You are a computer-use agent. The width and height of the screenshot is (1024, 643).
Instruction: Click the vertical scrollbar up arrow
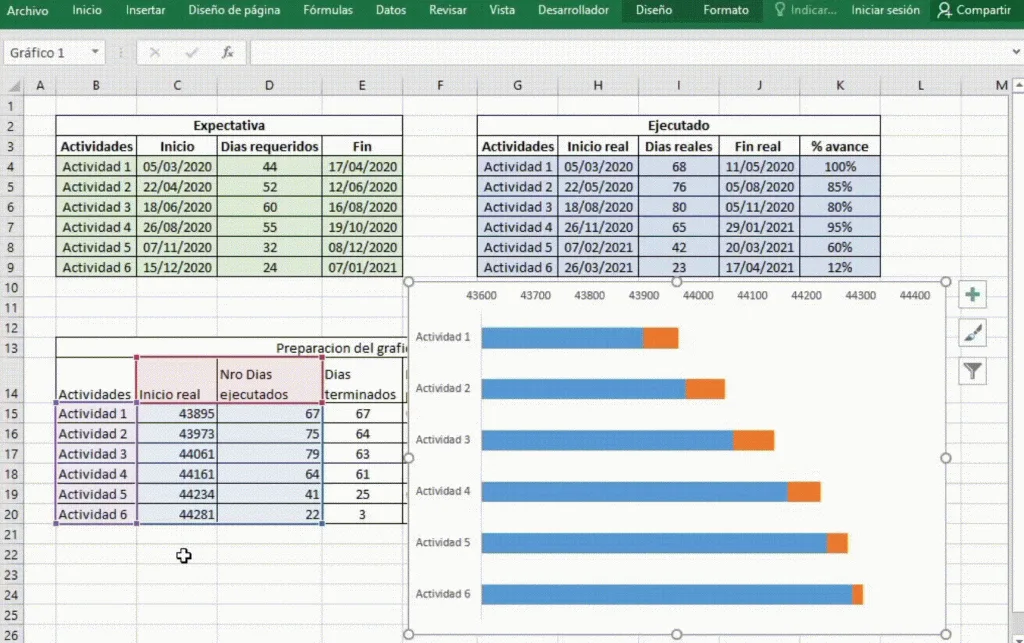[1018, 86]
